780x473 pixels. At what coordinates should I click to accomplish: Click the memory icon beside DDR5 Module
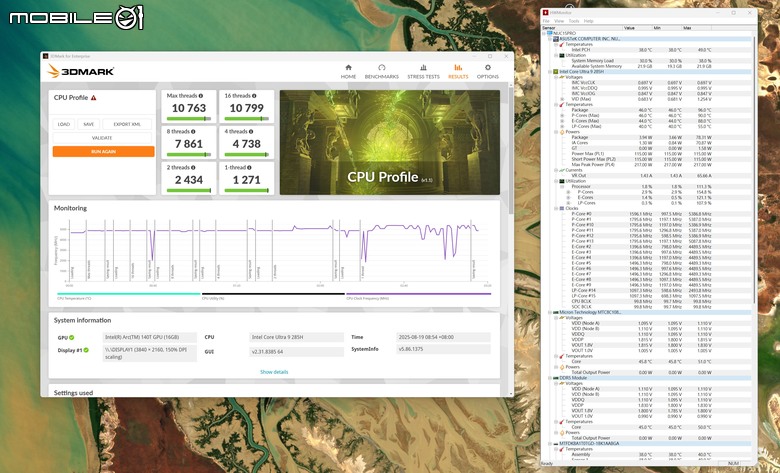click(556, 378)
